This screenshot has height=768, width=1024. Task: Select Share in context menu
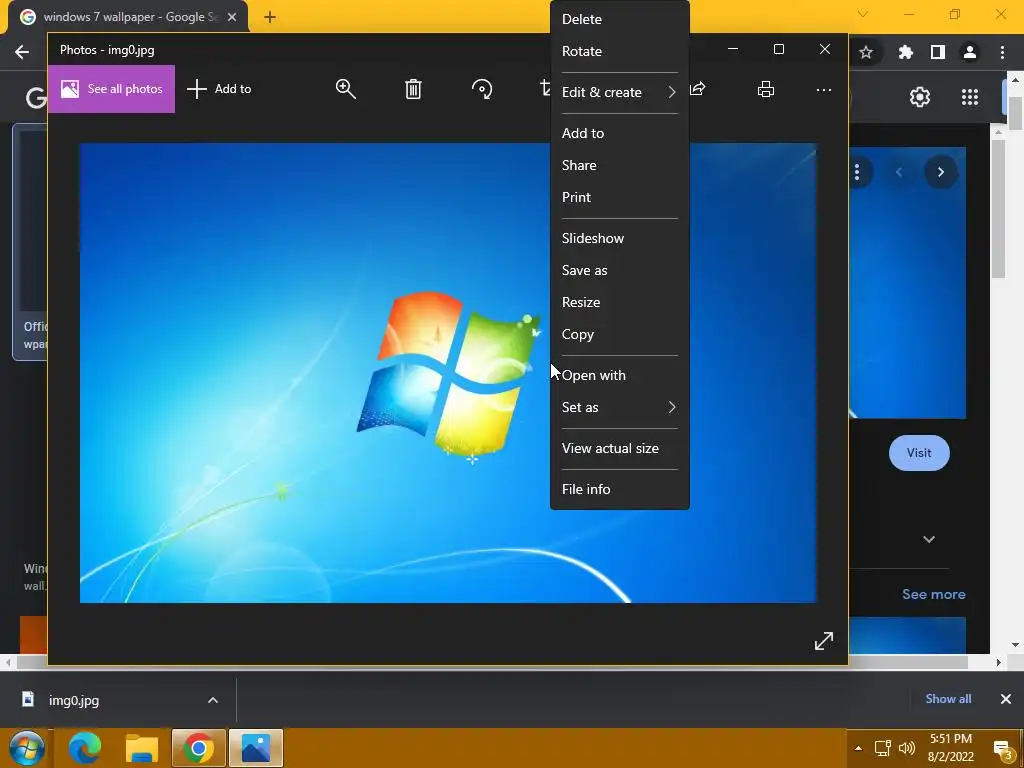[620, 165]
